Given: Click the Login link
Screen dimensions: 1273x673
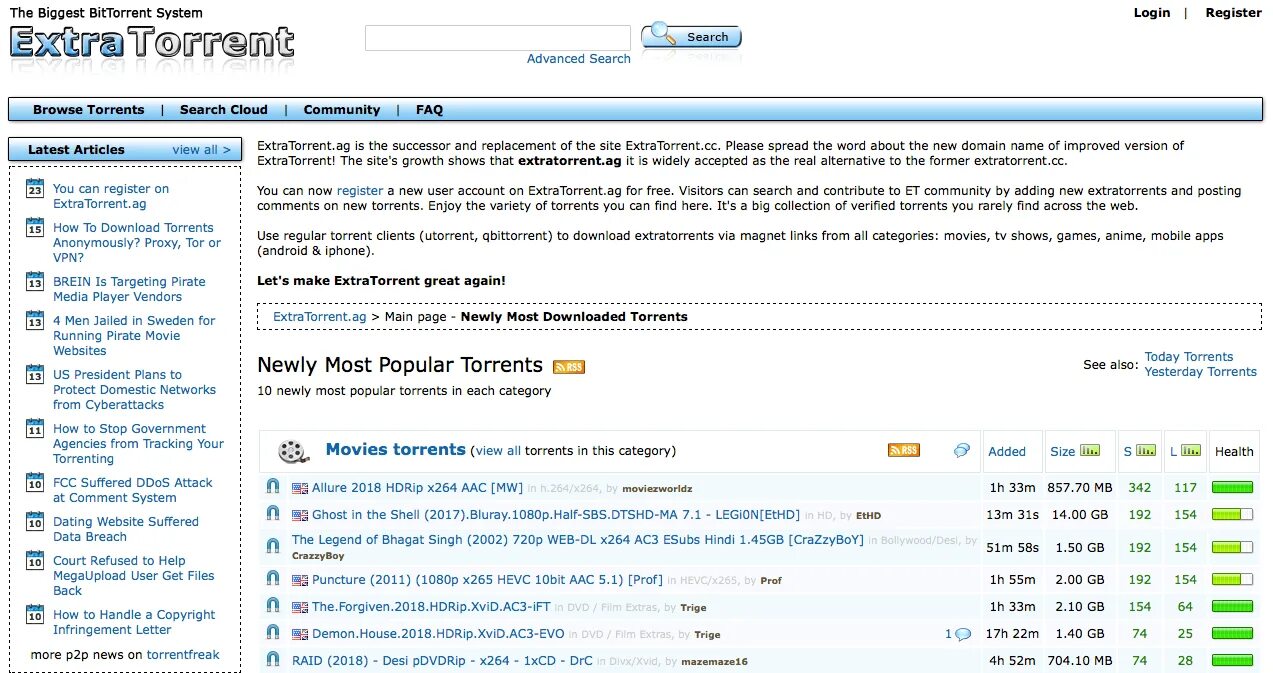Looking at the screenshot, I should [x=1152, y=13].
